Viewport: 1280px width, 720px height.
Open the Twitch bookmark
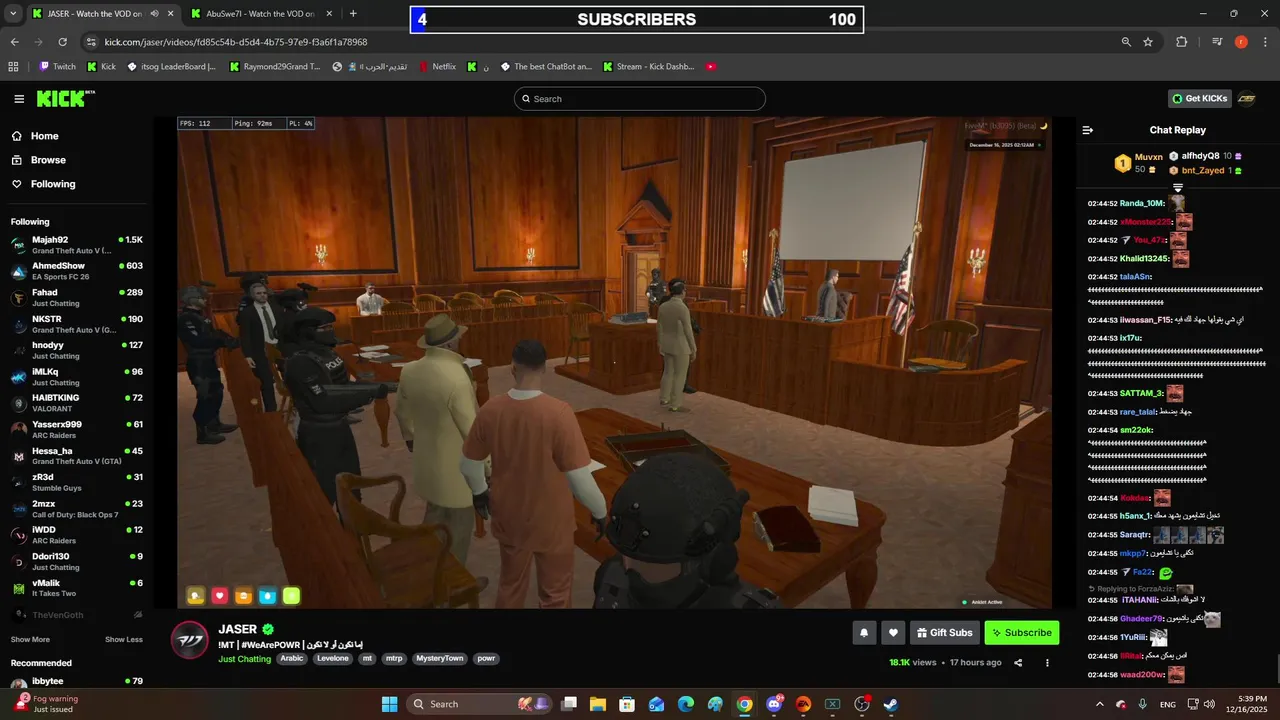coord(56,67)
